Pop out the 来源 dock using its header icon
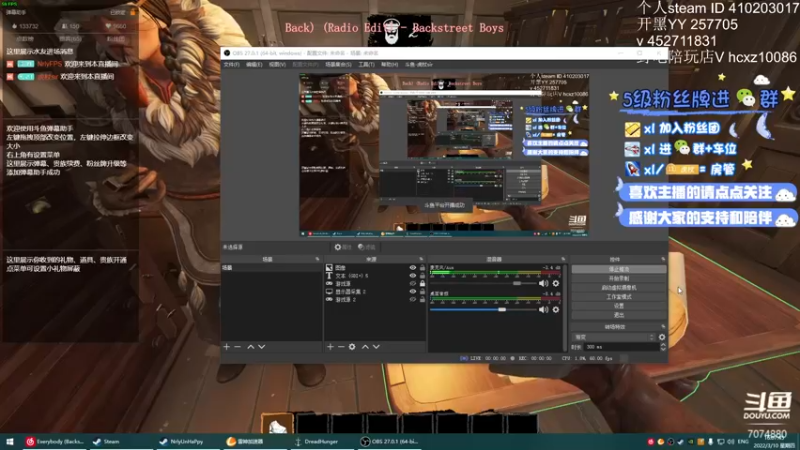The width and height of the screenshot is (800, 450). pyautogui.click(x=421, y=259)
